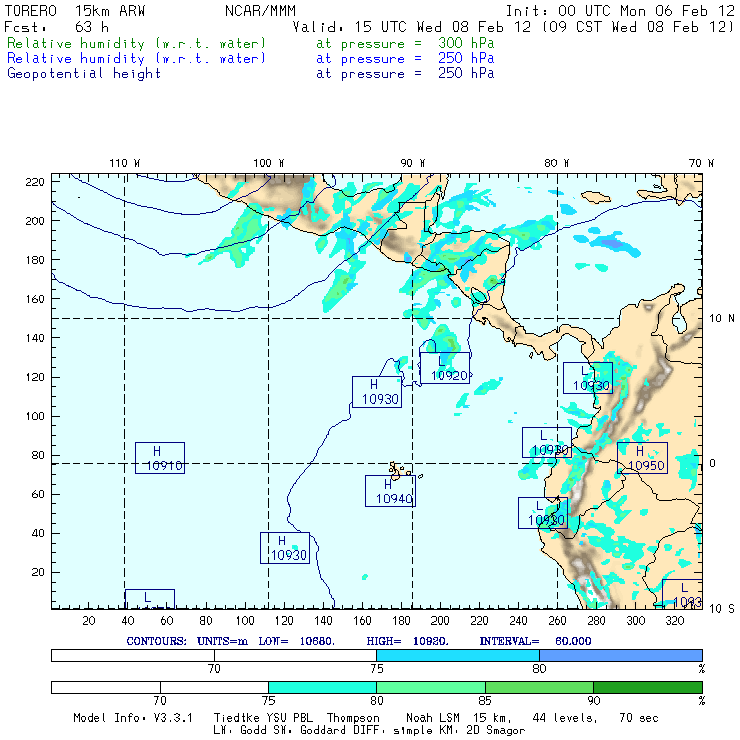740x740 pixels.
Task: Click the 'Geopotential height' label
Action: click(84, 74)
